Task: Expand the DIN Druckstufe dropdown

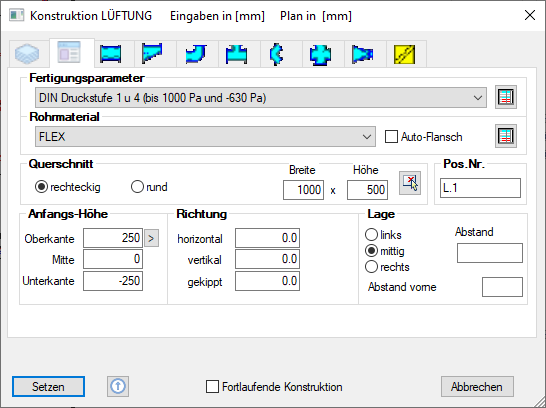Action: 261,98
